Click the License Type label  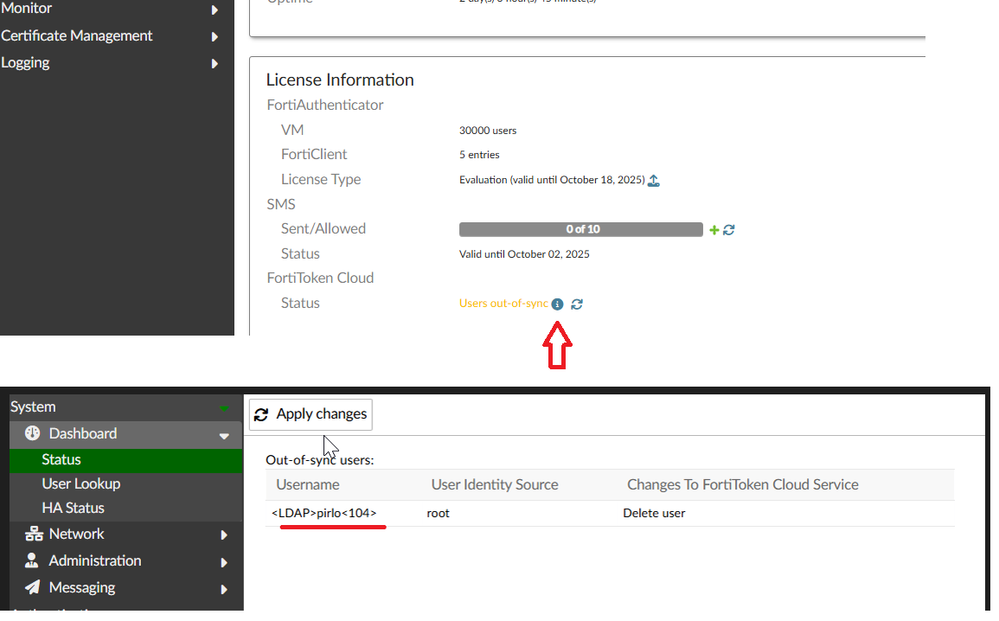(321, 180)
